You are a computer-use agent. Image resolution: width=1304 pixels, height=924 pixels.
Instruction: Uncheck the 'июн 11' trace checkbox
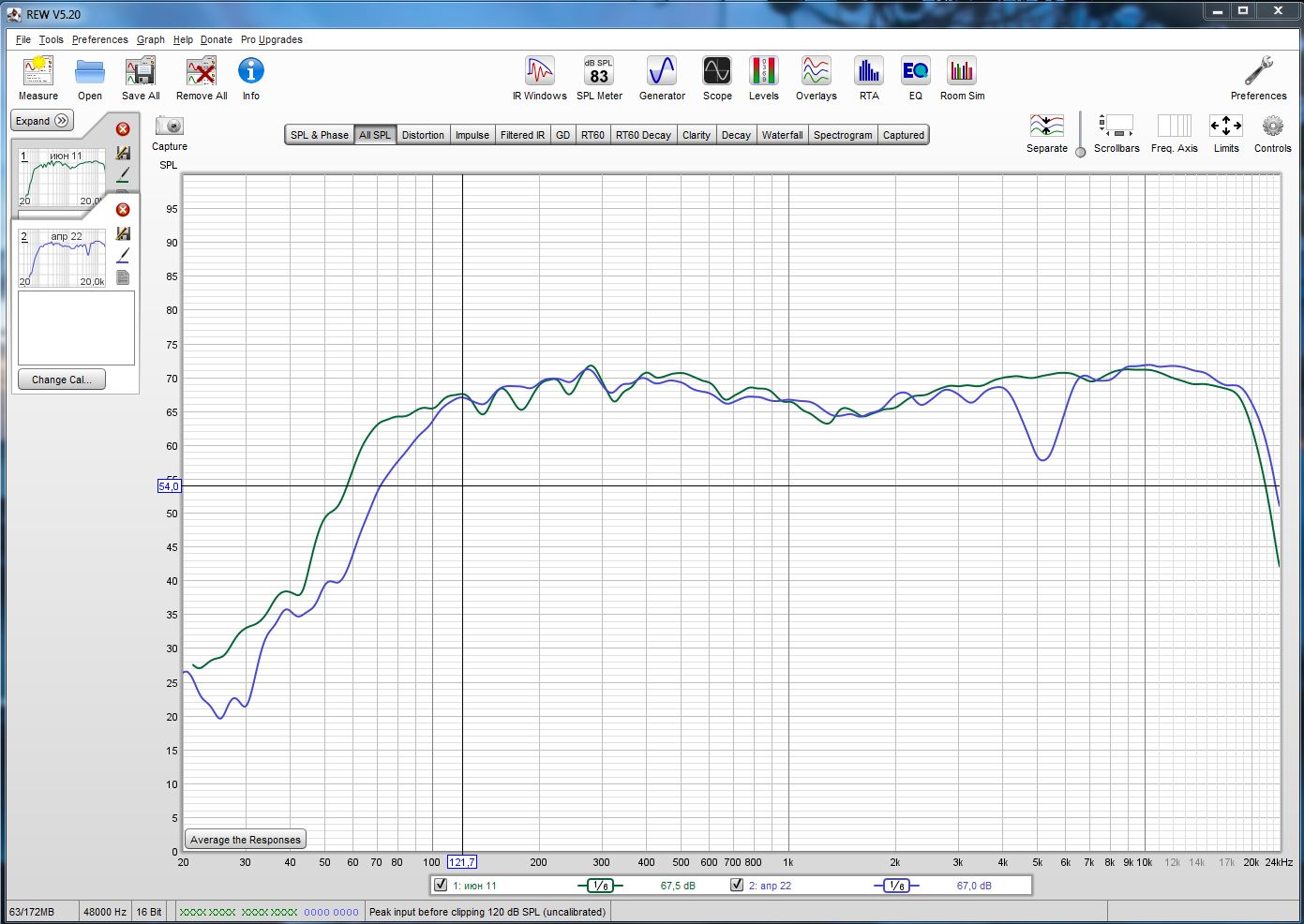441,885
